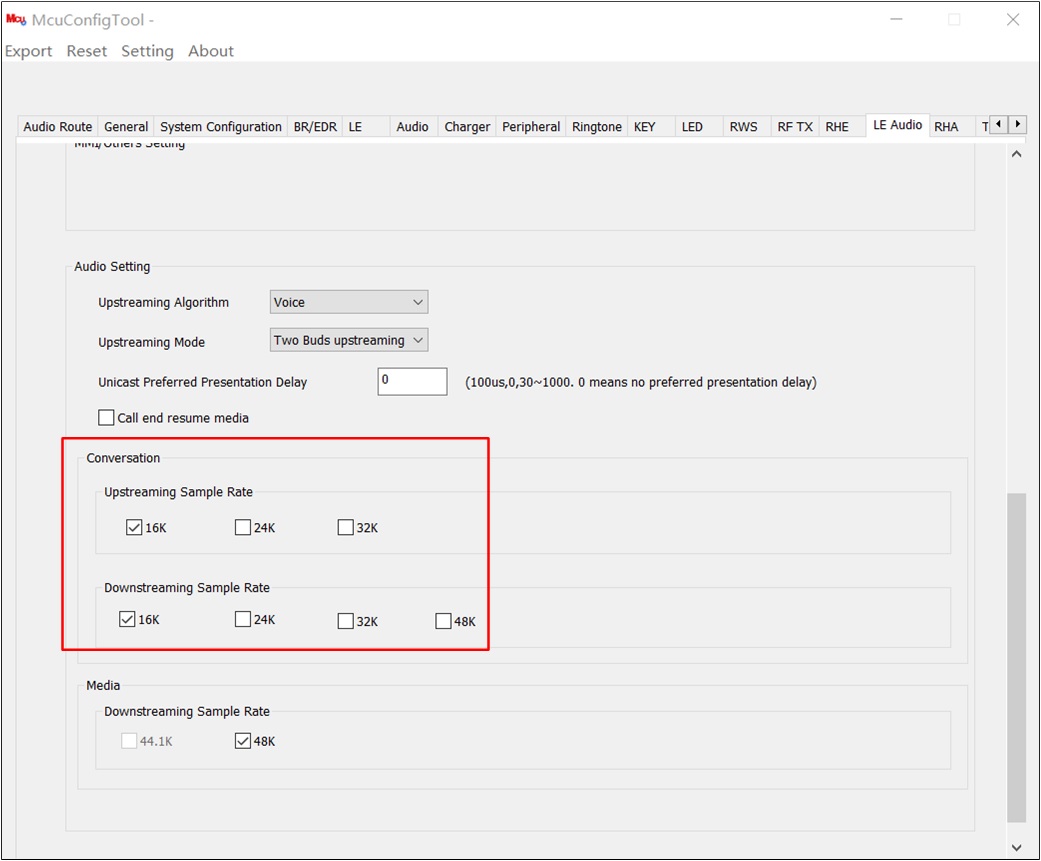The height and width of the screenshot is (861, 1041).
Task: Click the vertical scrollbar thumb
Action: 1016,657
